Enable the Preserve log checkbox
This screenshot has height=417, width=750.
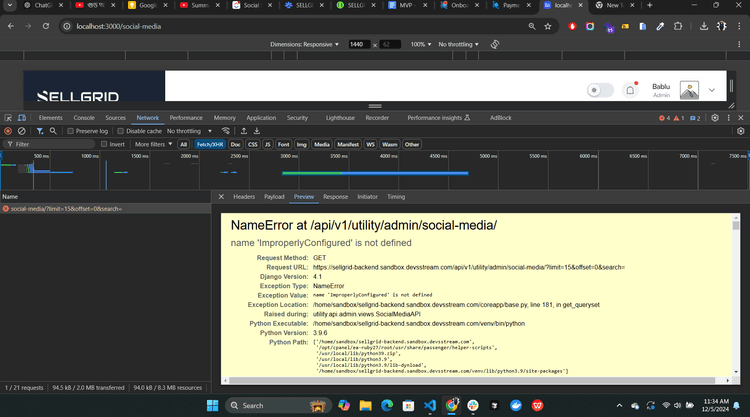click(72, 131)
